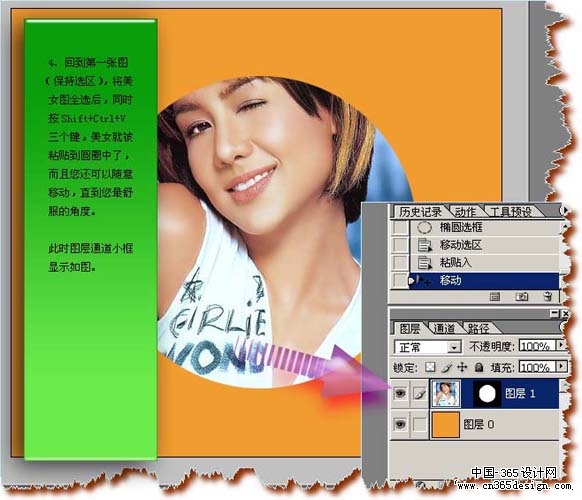The height and width of the screenshot is (500, 582).
Task: Open the 正常 blend mode dropdown
Action: (427, 347)
